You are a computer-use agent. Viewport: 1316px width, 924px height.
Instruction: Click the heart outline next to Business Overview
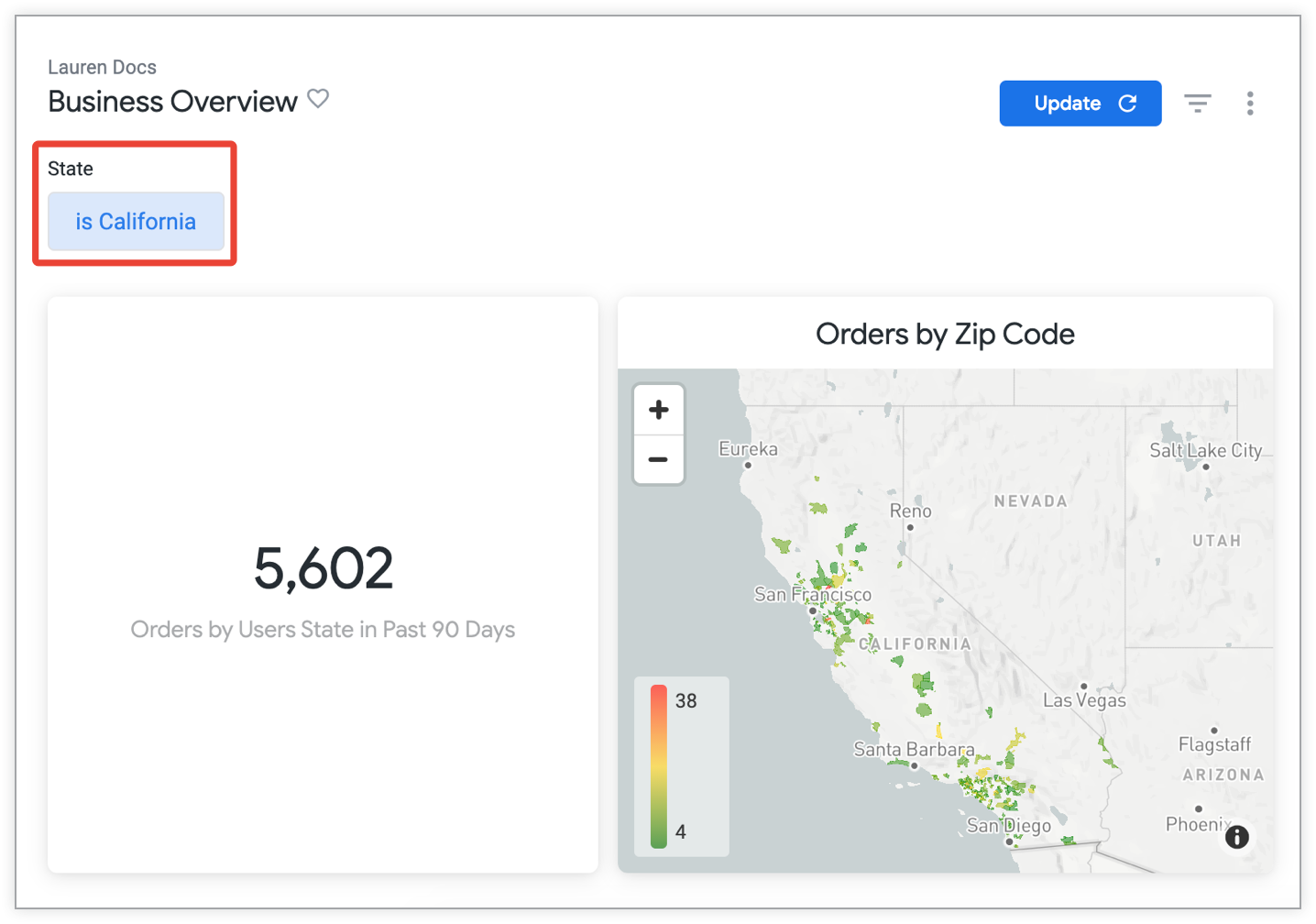point(317,99)
